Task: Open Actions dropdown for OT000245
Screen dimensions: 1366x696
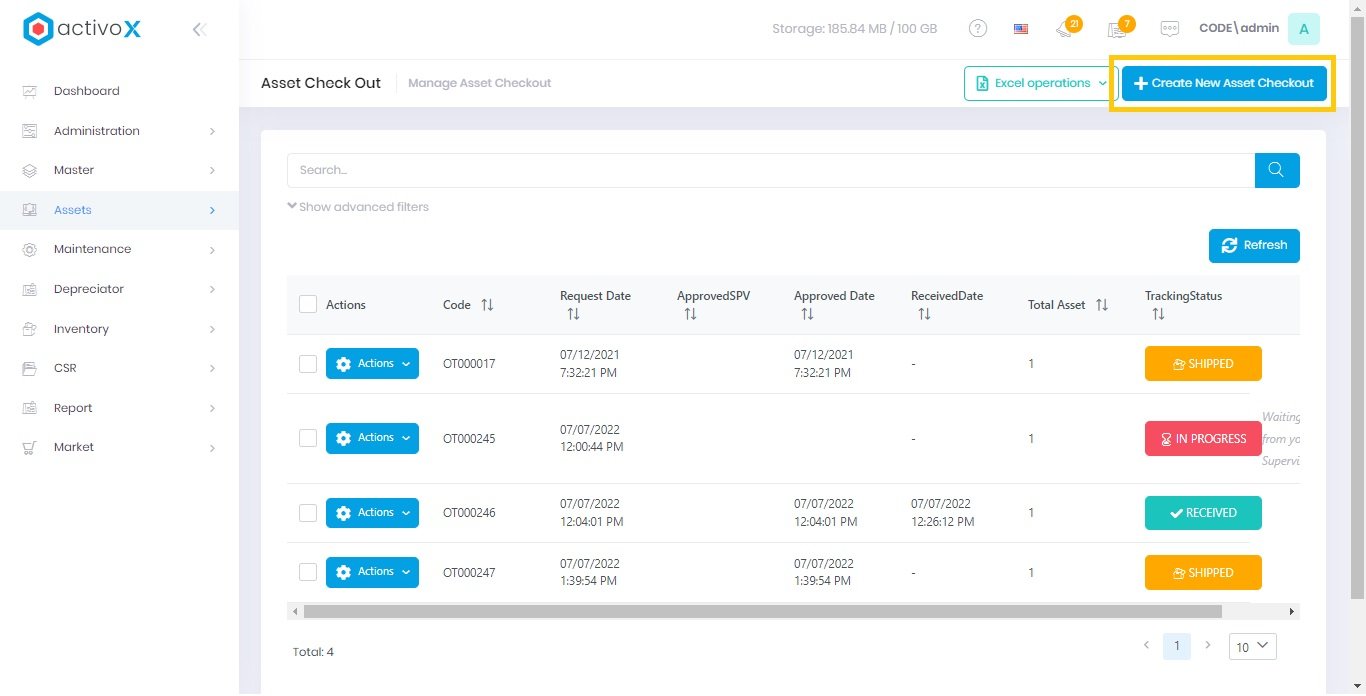Action: (x=372, y=438)
